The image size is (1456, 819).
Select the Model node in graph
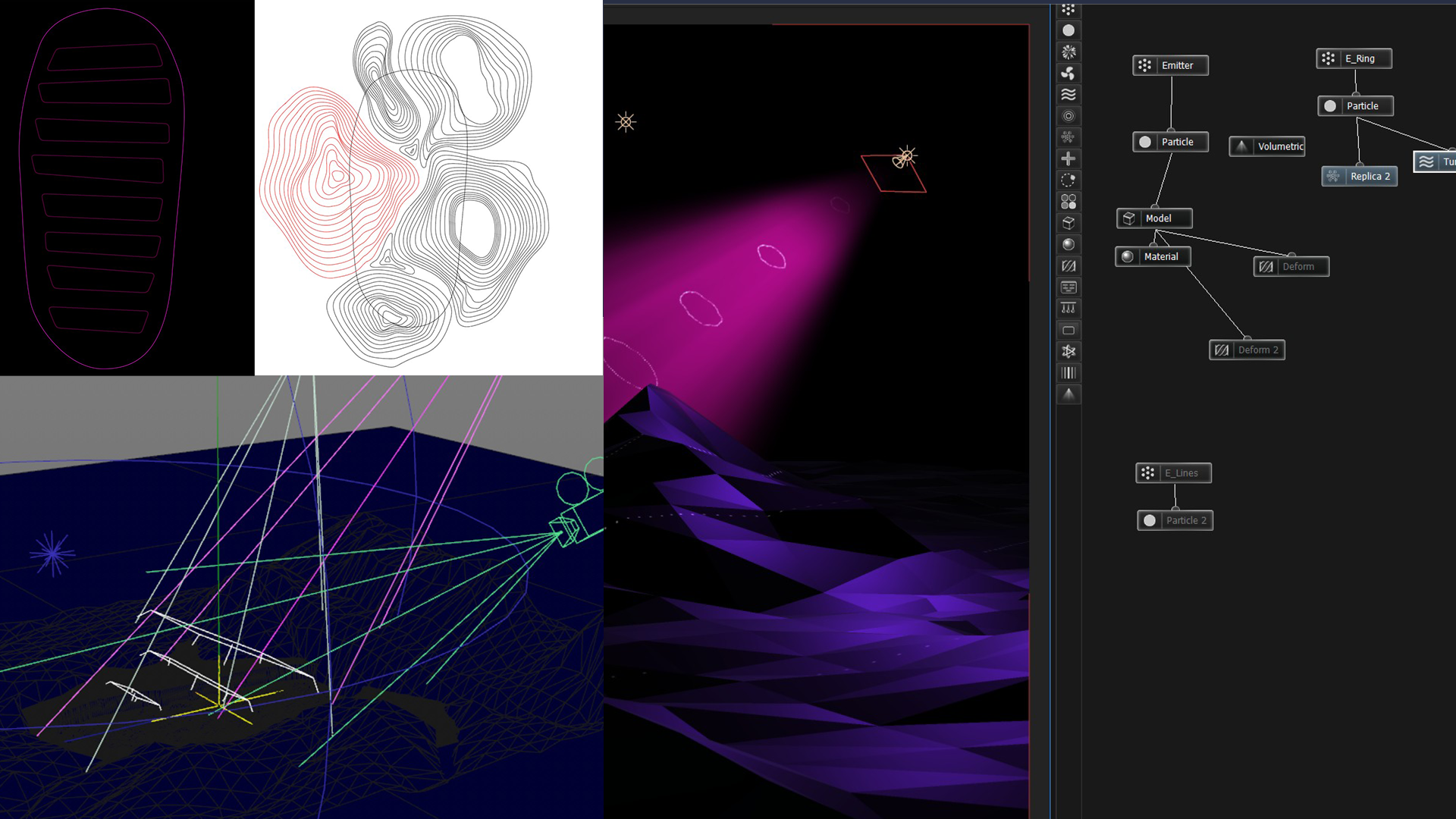[x=1154, y=218]
